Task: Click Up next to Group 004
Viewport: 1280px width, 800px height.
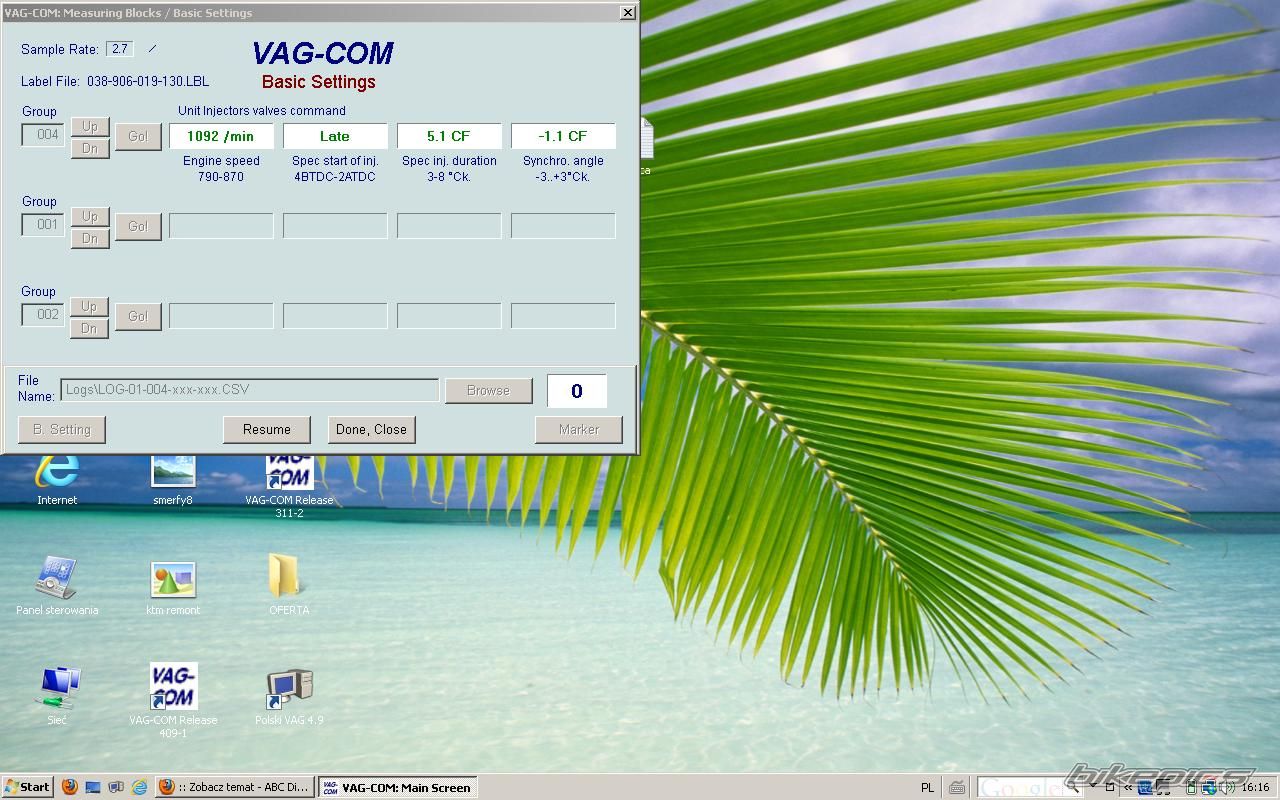Action: click(90, 126)
